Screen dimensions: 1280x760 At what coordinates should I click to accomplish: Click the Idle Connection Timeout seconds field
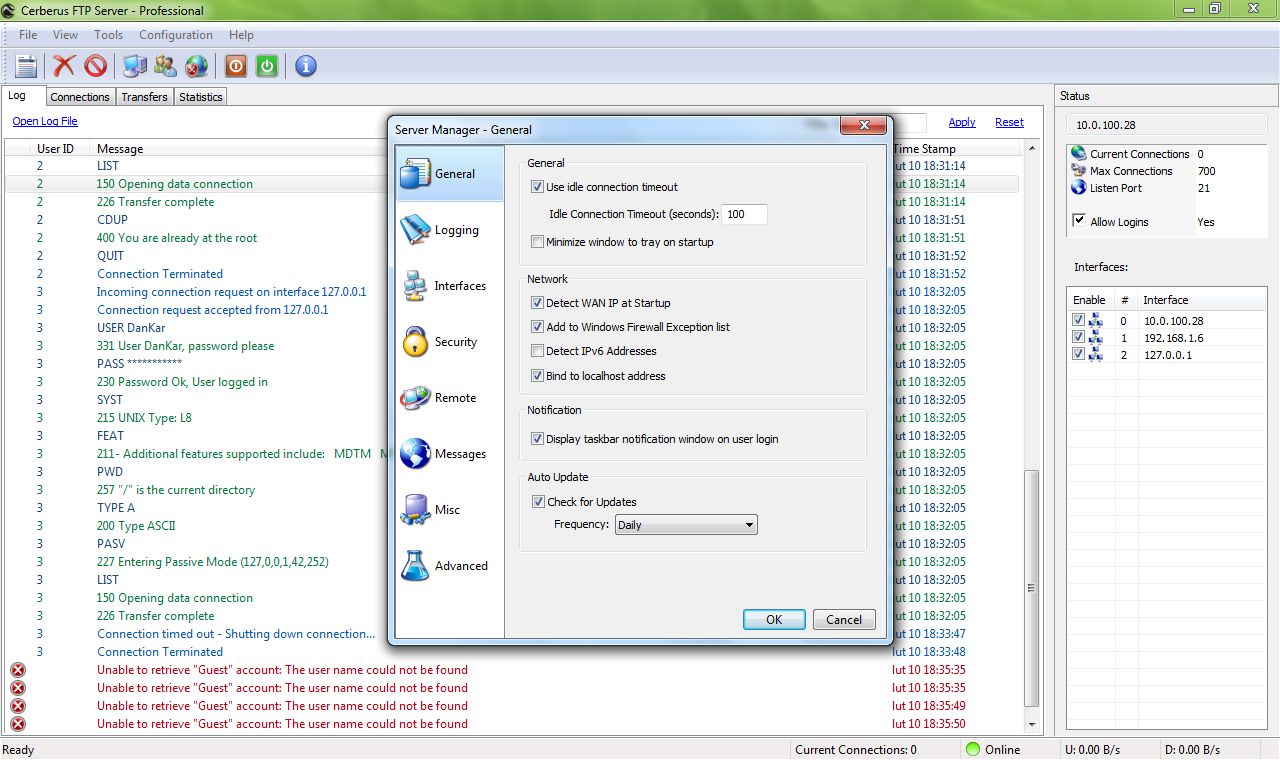tap(745, 214)
